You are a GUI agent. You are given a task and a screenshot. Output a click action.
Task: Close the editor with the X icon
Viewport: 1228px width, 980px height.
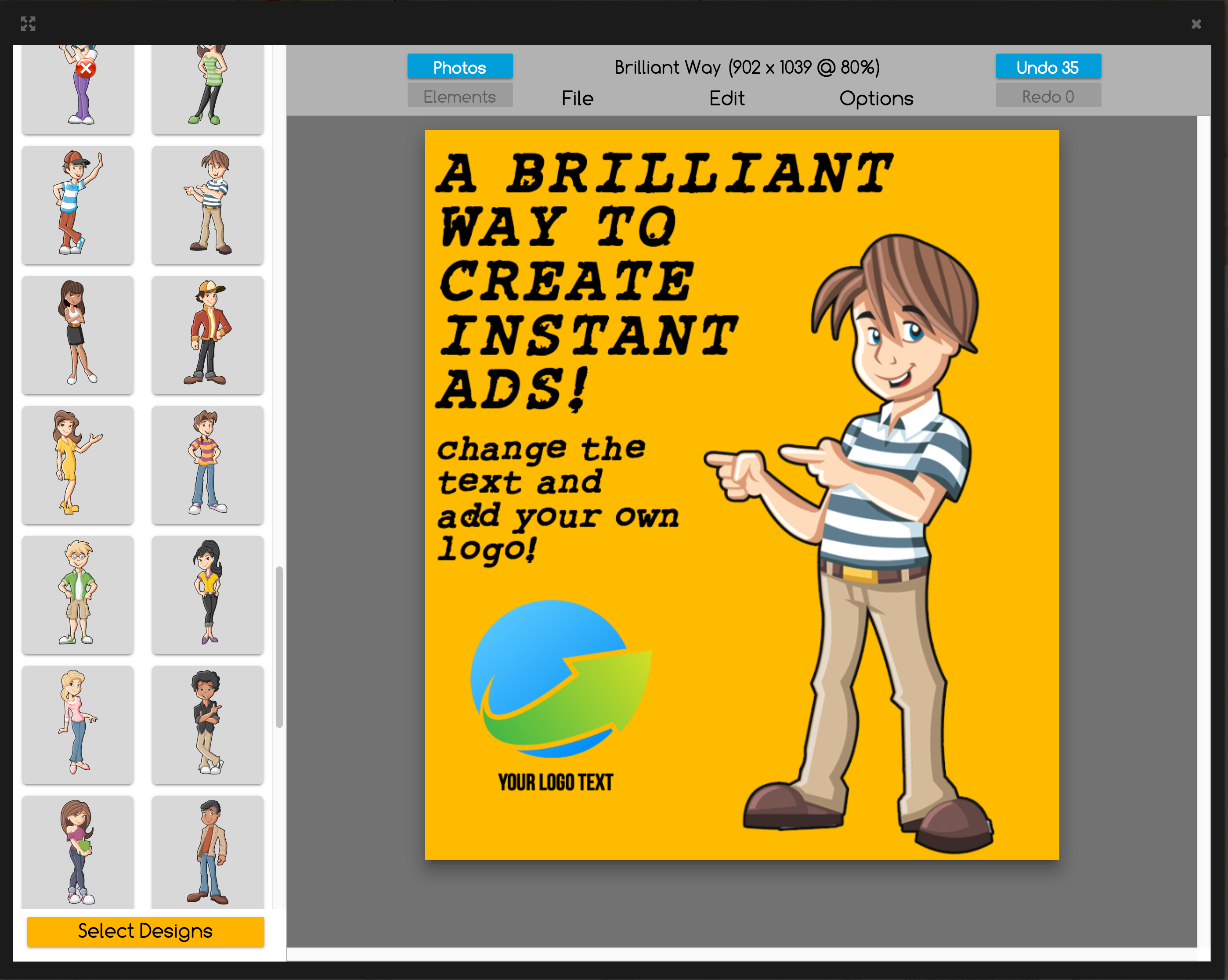(1195, 25)
